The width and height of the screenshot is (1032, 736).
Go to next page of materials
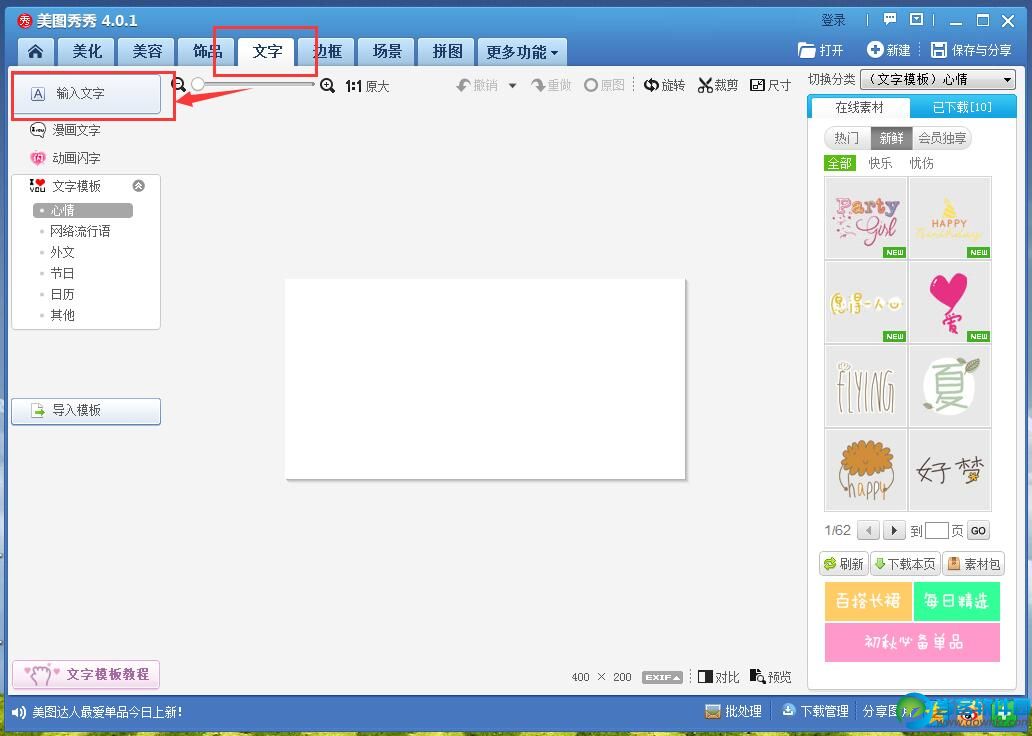[x=893, y=531]
